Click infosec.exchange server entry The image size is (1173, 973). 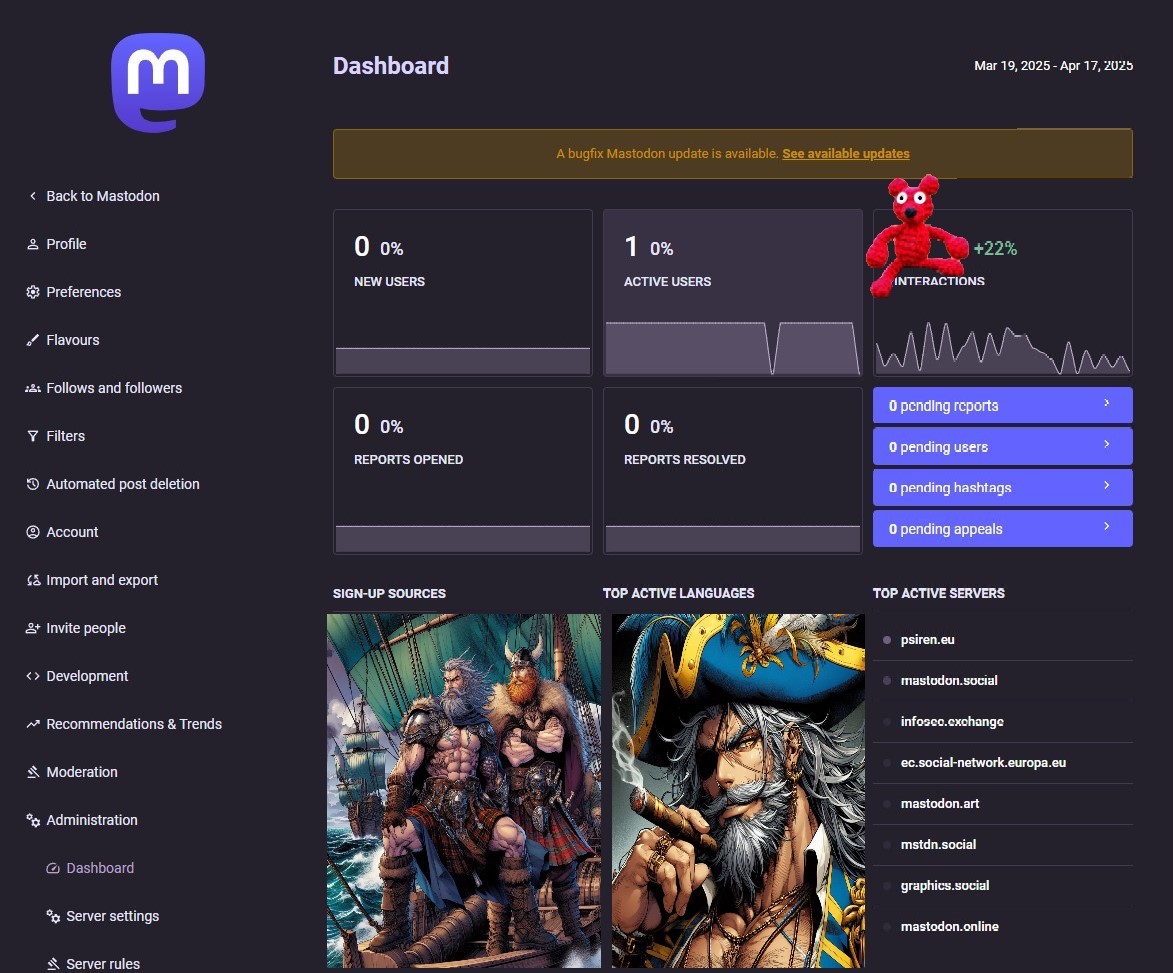click(x=1002, y=722)
